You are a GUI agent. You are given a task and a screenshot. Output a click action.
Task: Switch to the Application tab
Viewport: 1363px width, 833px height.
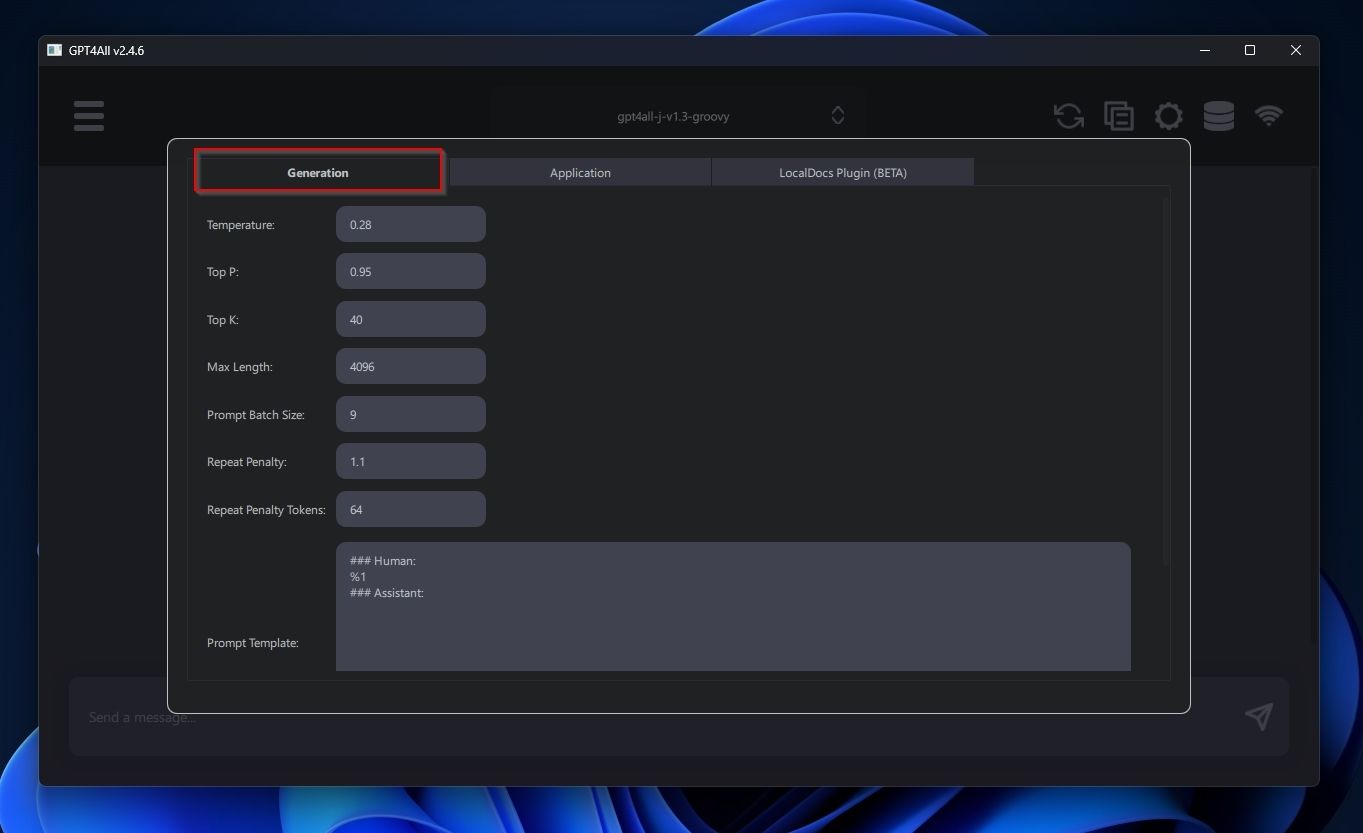(x=580, y=173)
